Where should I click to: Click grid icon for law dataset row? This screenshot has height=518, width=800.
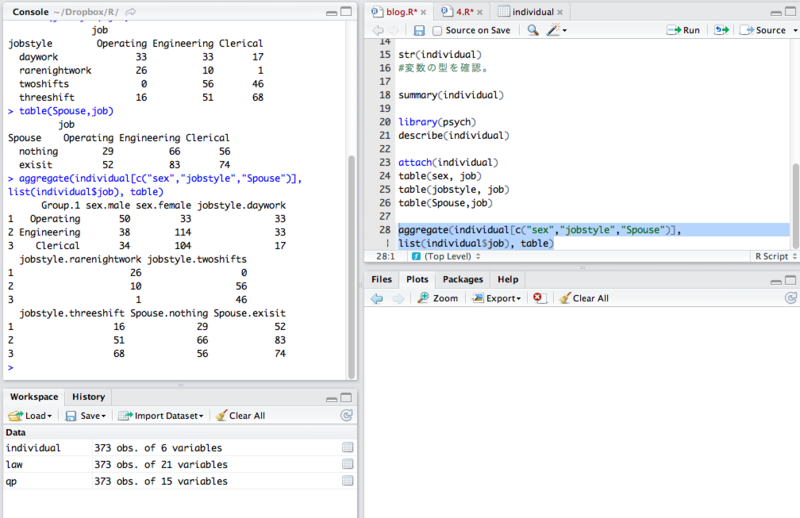(x=347, y=464)
